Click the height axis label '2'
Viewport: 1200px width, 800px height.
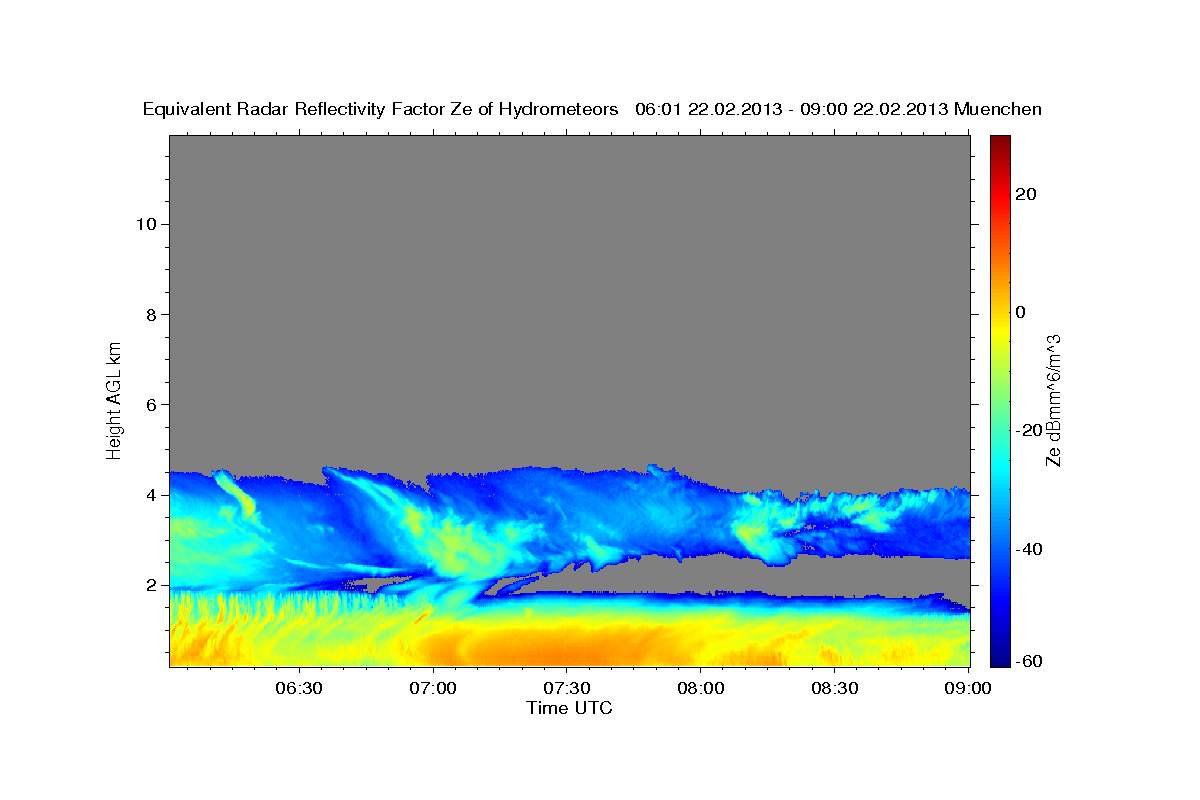coord(150,585)
